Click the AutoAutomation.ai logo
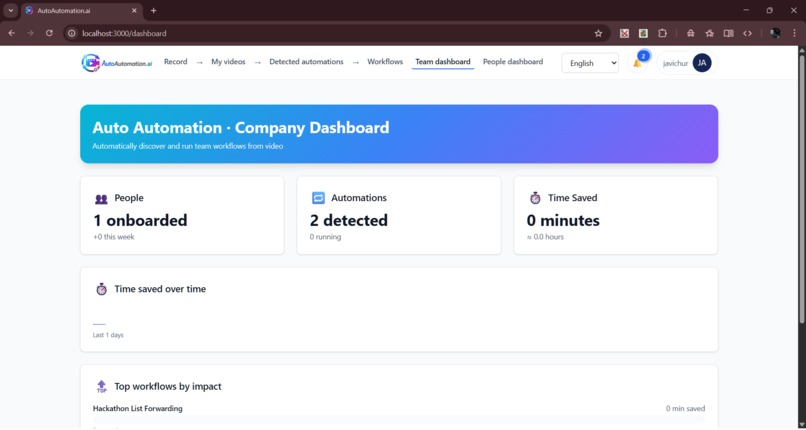The image size is (806, 430). point(117,63)
